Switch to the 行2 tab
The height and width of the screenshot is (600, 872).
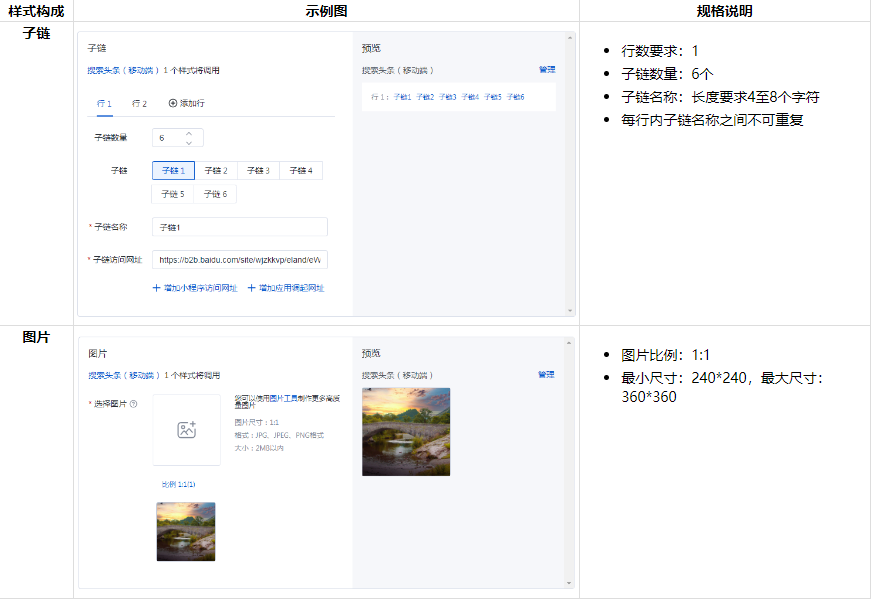coord(140,103)
